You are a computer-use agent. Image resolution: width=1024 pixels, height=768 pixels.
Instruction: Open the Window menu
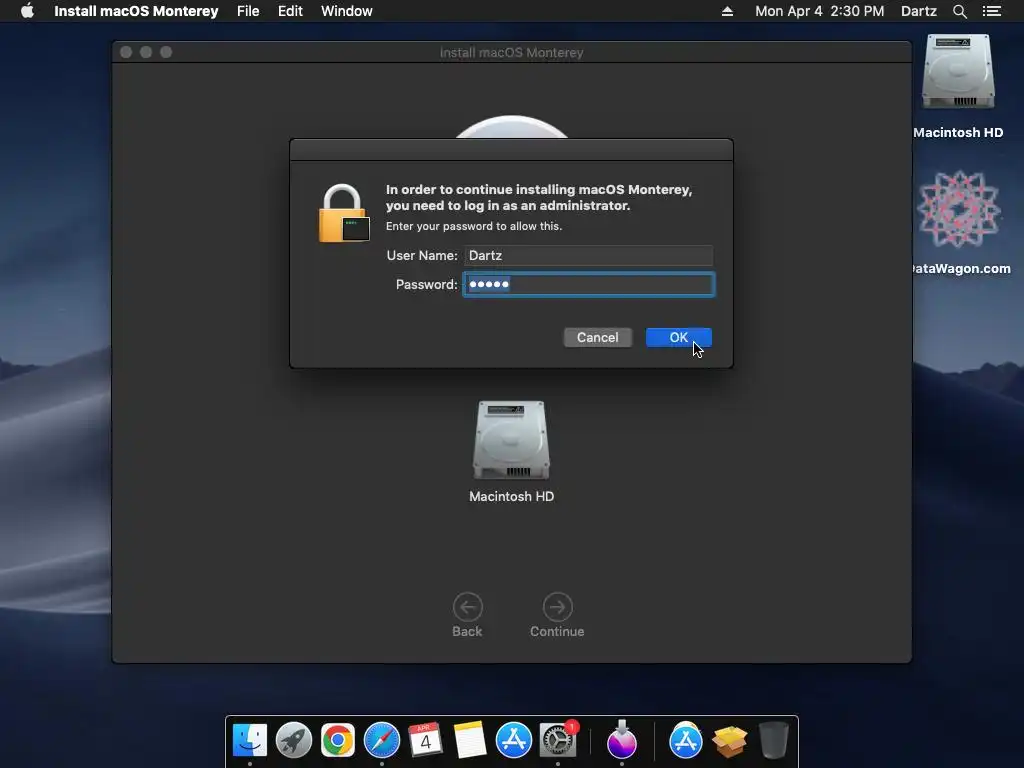[x=347, y=11]
